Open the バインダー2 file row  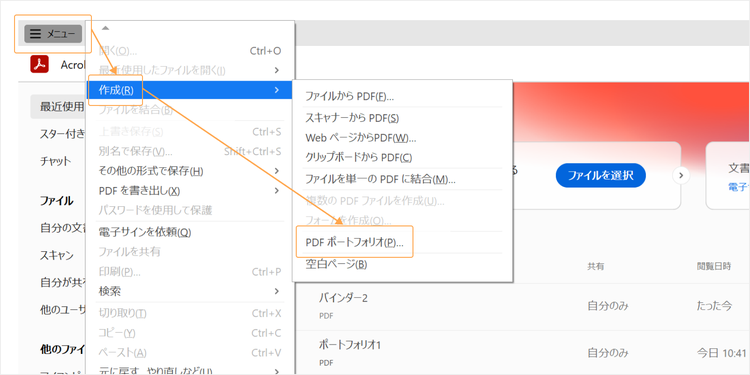coord(522,306)
